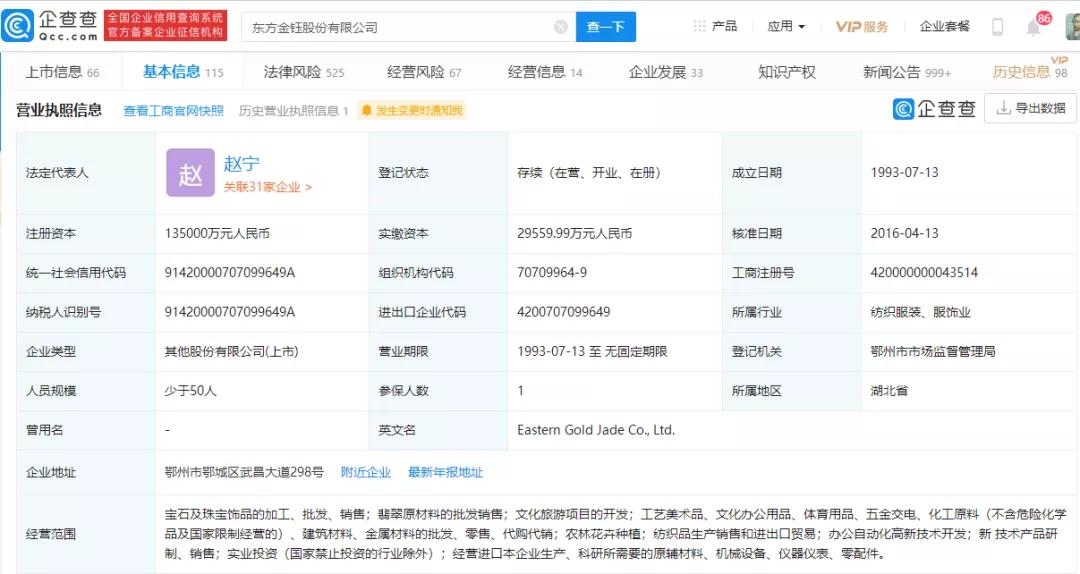Click 发生变更时通知我 alert button
The image size is (1080, 574).
click(x=412, y=110)
